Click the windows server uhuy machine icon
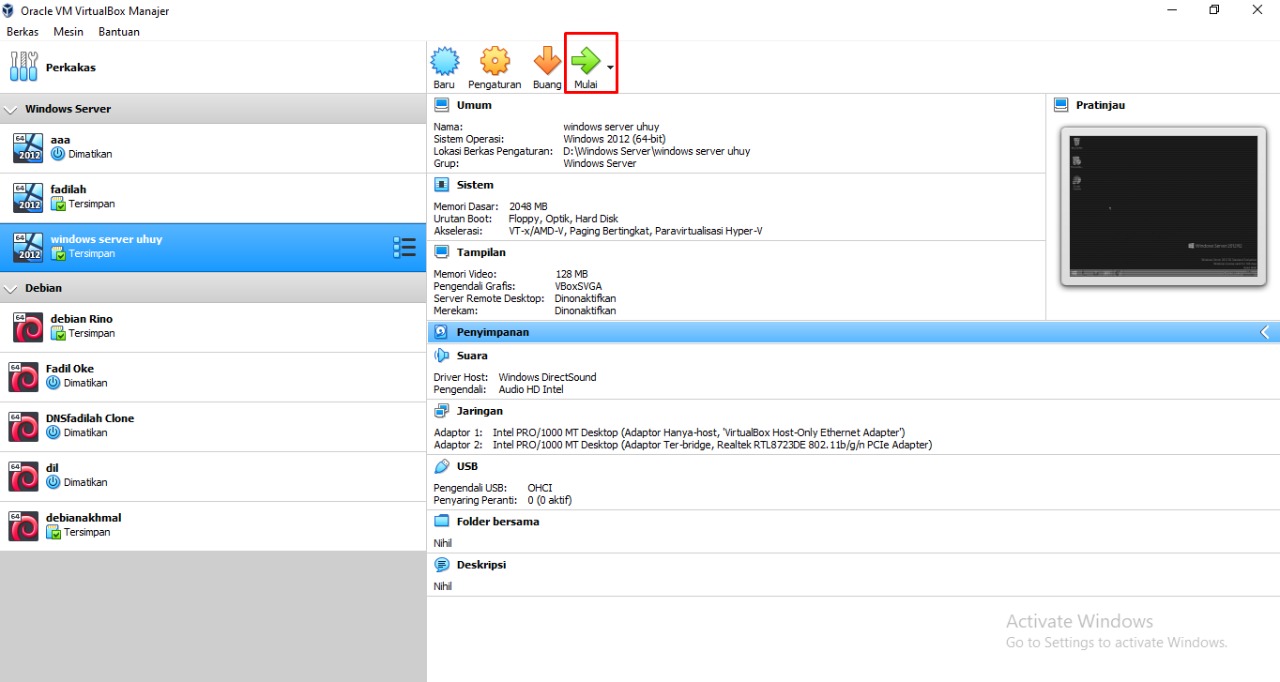 click(28, 247)
